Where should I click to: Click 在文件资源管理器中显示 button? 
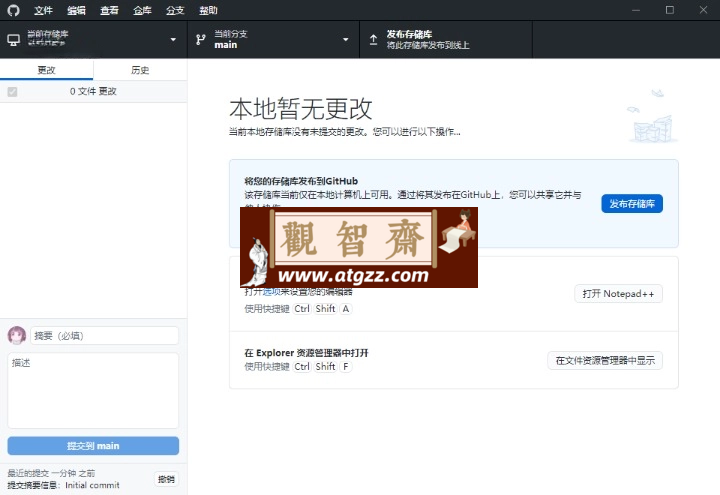(x=605, y=360)
